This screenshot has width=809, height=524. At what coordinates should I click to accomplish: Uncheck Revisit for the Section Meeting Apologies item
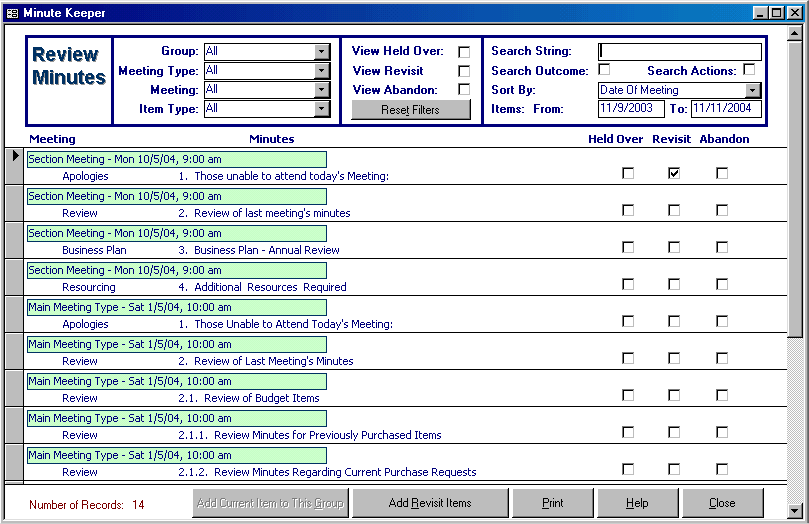674,173
